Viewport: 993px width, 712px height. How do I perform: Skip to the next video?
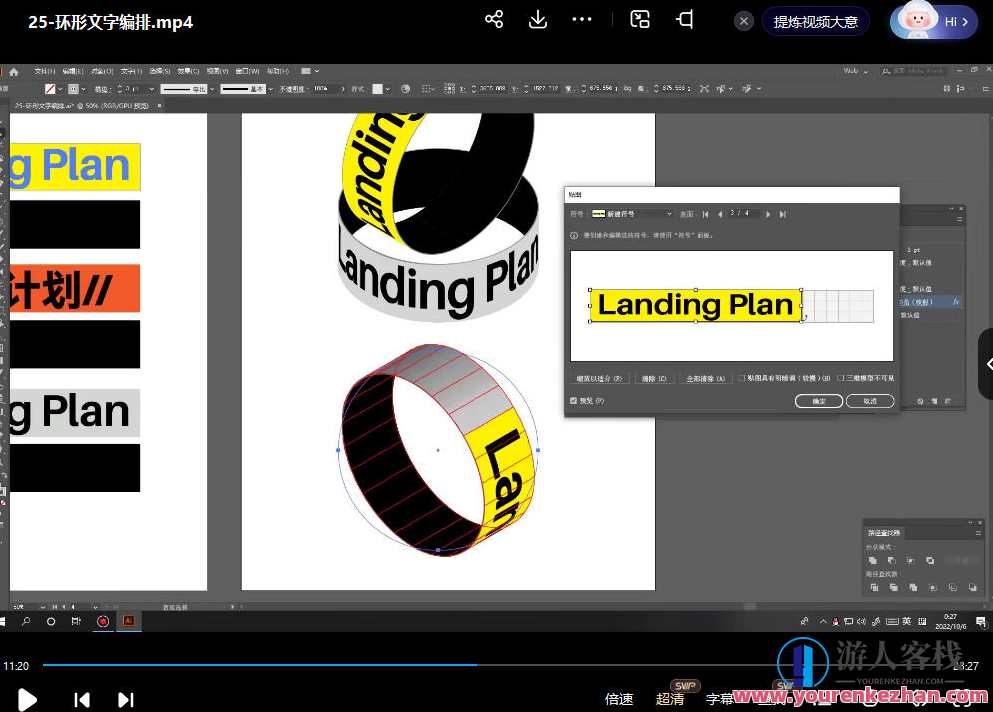pos(126,699)
